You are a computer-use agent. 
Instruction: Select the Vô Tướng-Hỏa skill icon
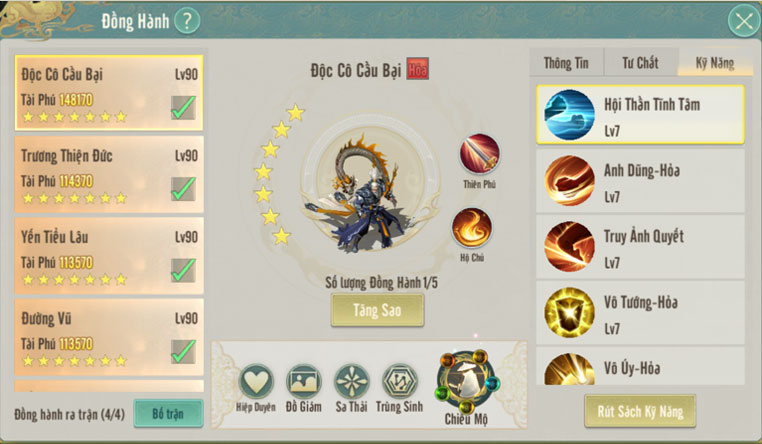pyautogui.click(x=569, y=312)
